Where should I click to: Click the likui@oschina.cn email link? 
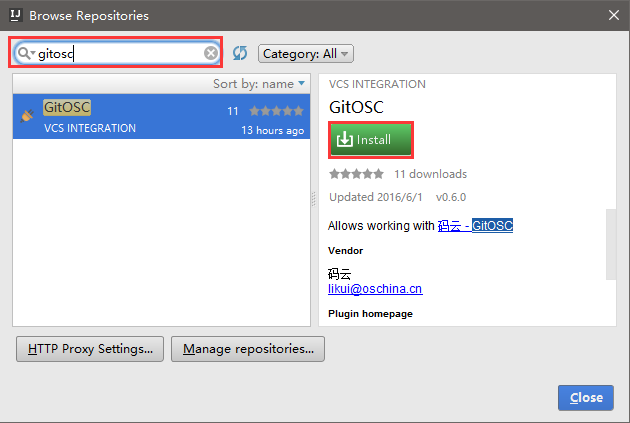(375, 289)
